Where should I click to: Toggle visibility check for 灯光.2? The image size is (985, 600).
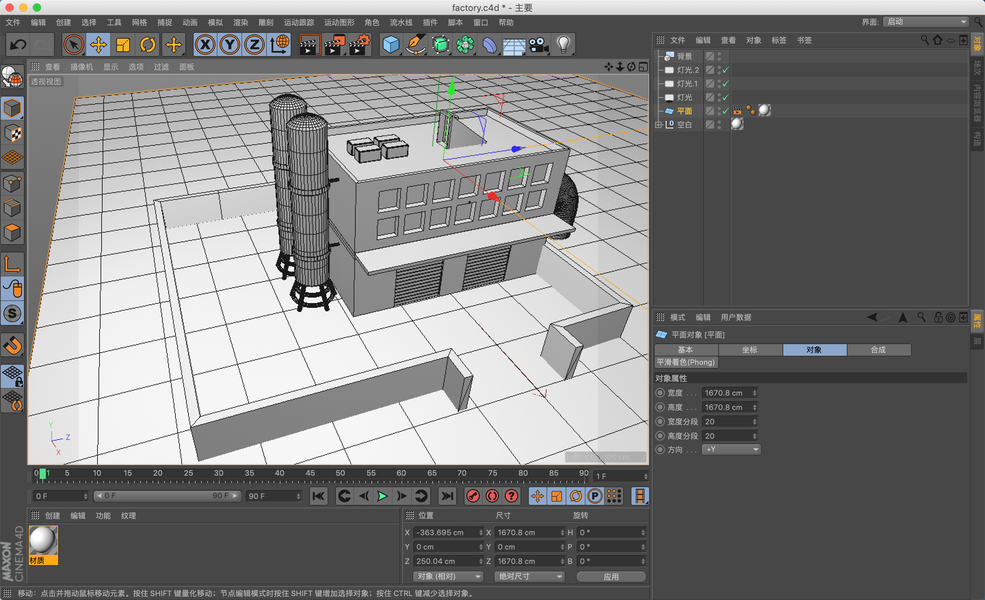(x=726, y=70)
